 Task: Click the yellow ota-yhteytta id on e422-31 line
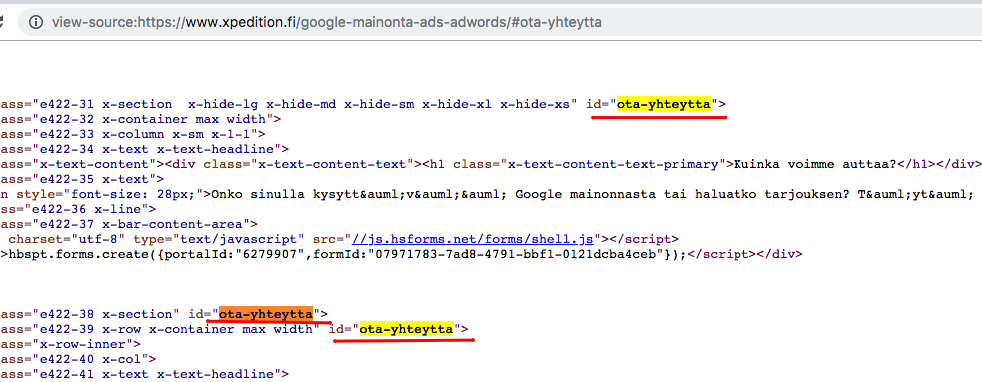click(x=664, y=104)
